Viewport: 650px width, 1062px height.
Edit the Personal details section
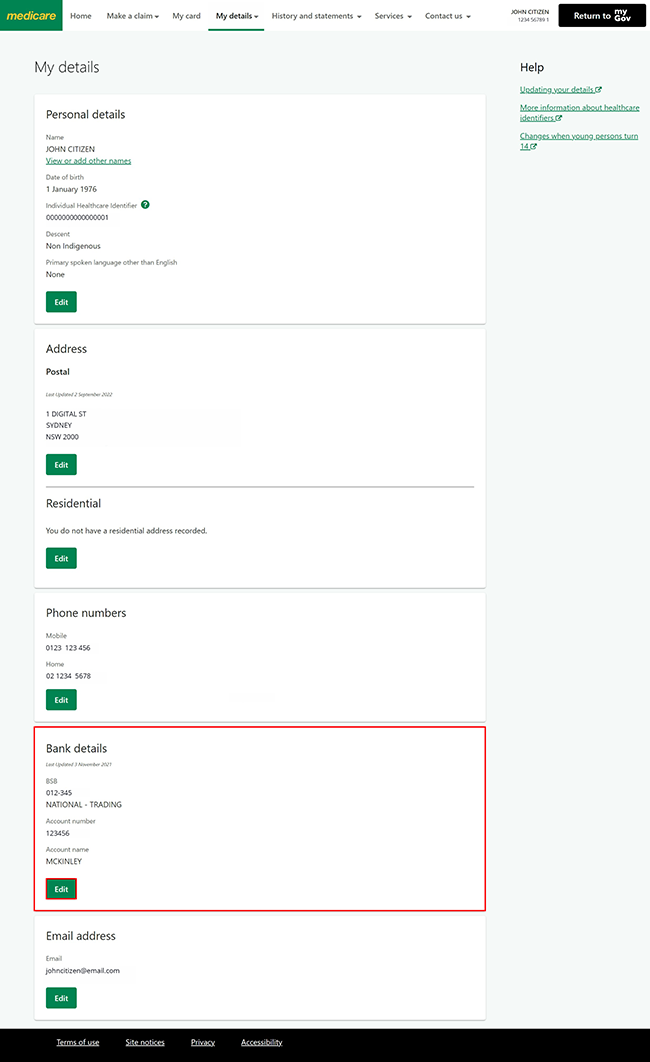coord(61,302)
